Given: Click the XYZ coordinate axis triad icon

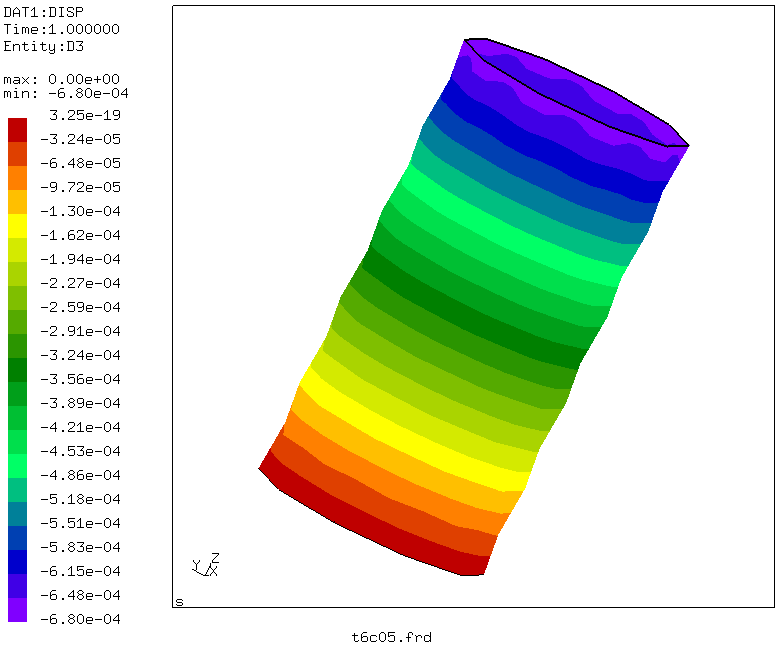Looking at the screenshot, I should 206,565.
